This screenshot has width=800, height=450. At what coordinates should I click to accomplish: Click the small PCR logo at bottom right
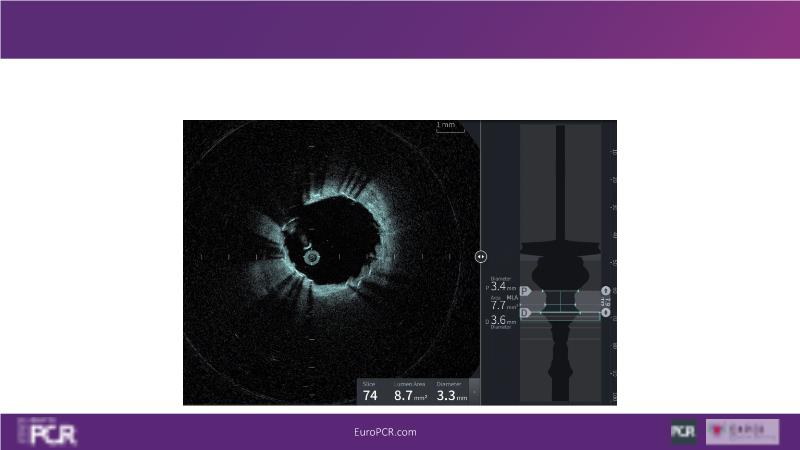[684, 432]
